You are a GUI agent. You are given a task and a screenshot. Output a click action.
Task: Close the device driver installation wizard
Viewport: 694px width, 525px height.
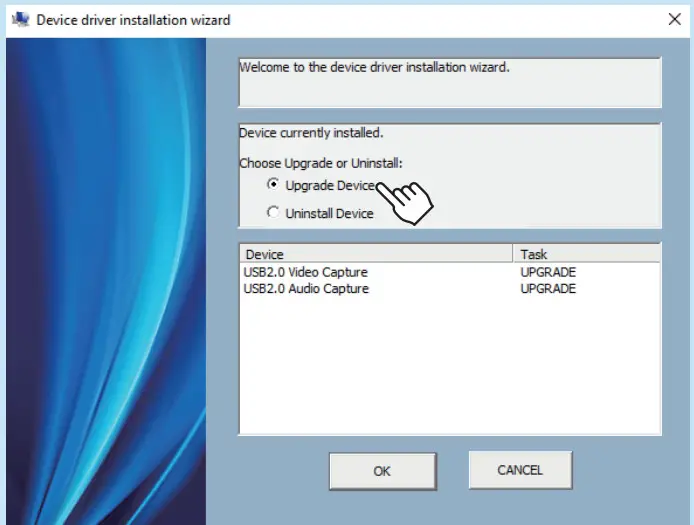click(675, 19)
